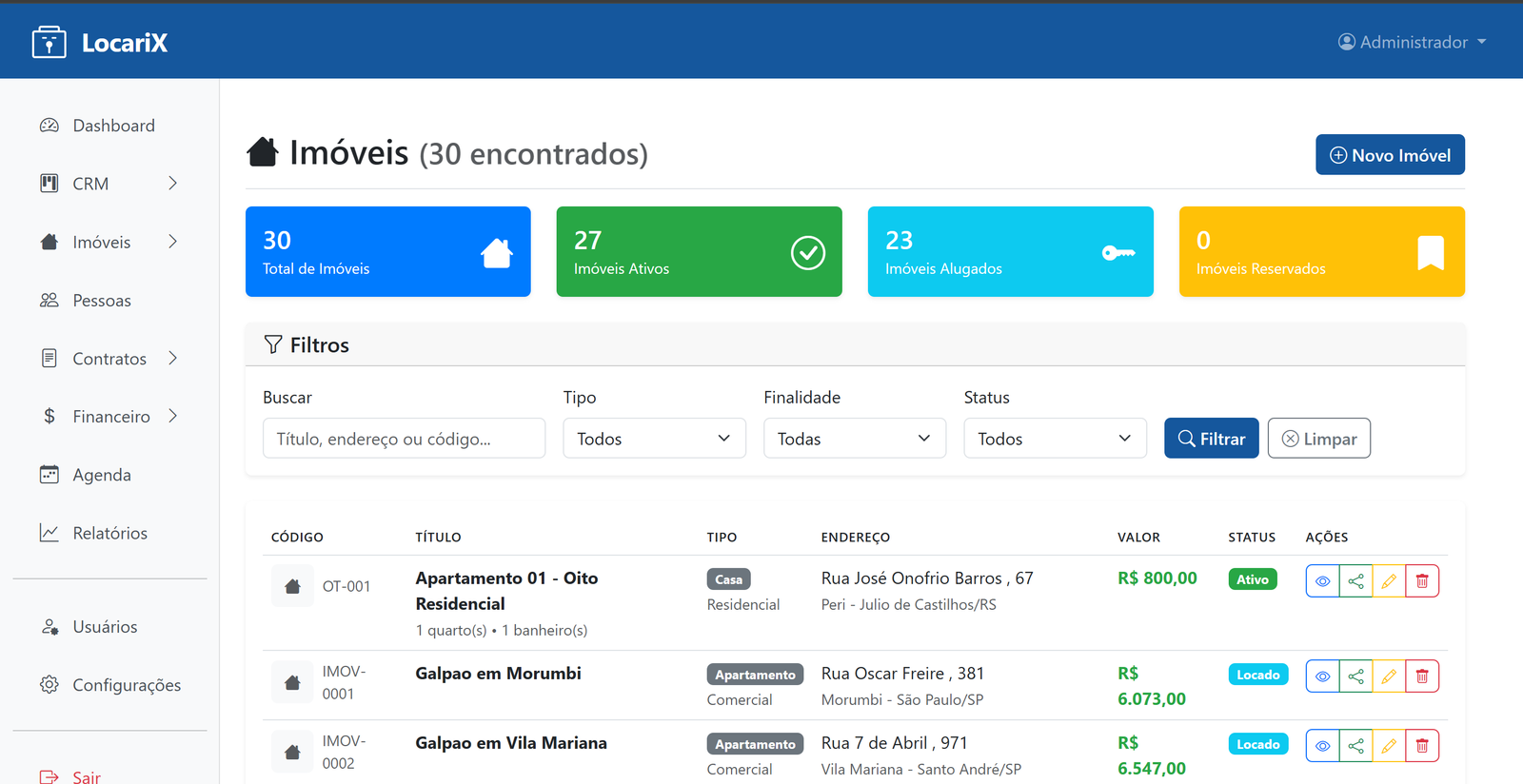Click the LocariX logo icon
The width and height of the screenshot is (1523, 784).
pos(49,43)
